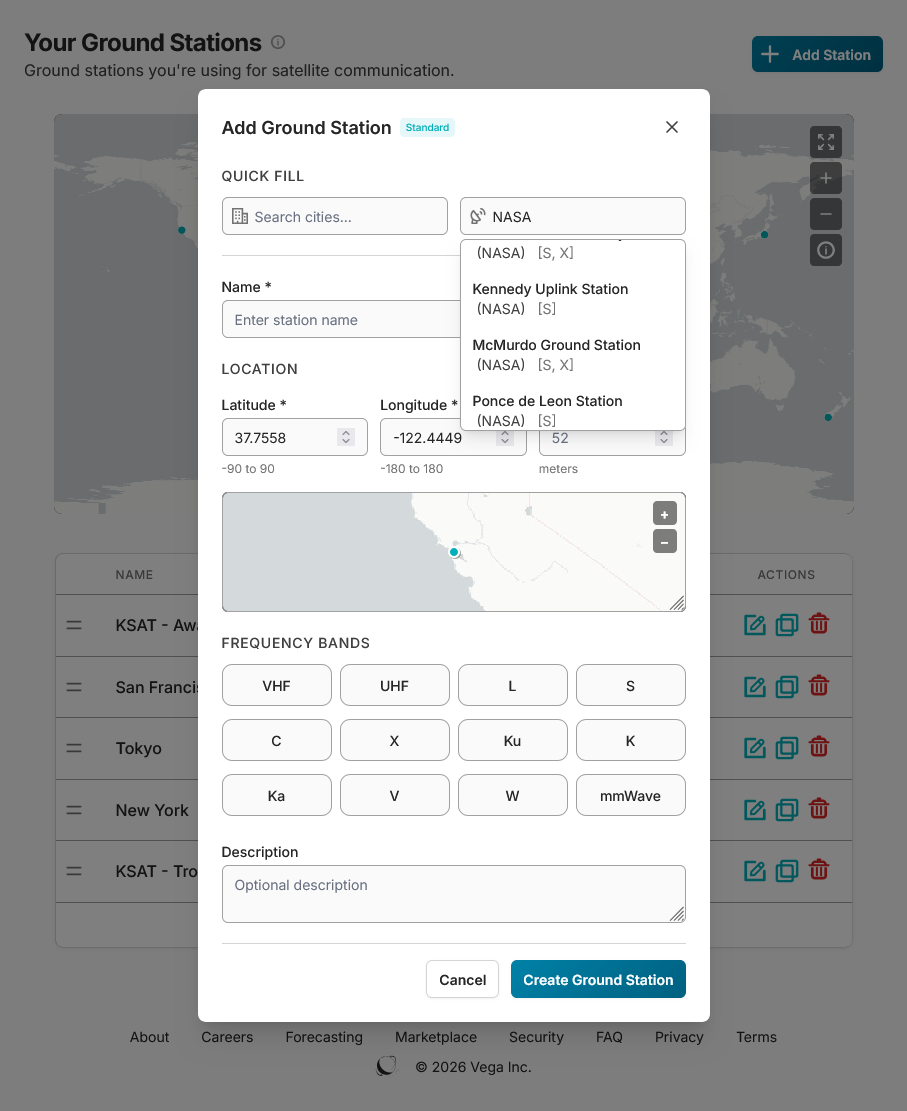Open the Forecasting footer page
Image resolution: width=907 pixels, height=1111 pixels.
(324, 1037)
